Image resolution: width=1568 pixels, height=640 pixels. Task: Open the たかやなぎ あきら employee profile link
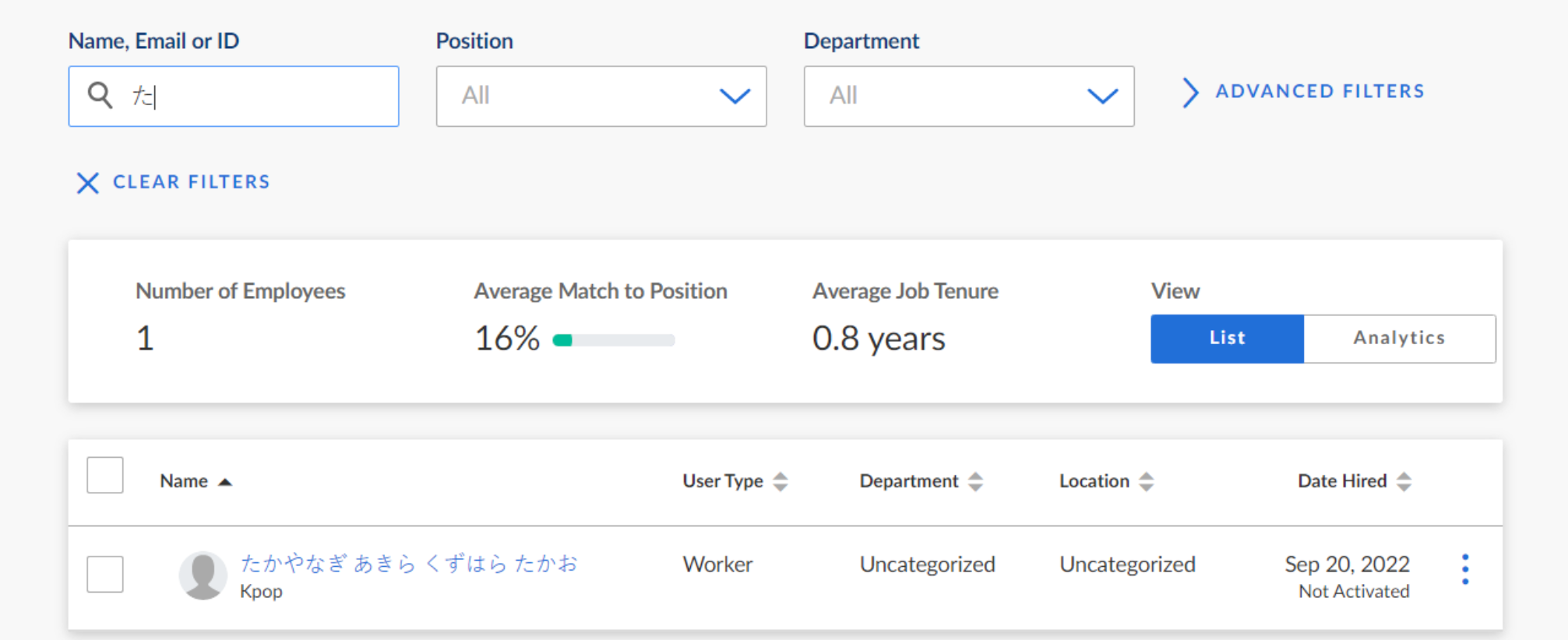pyautogui.click(x=409, y=563)
